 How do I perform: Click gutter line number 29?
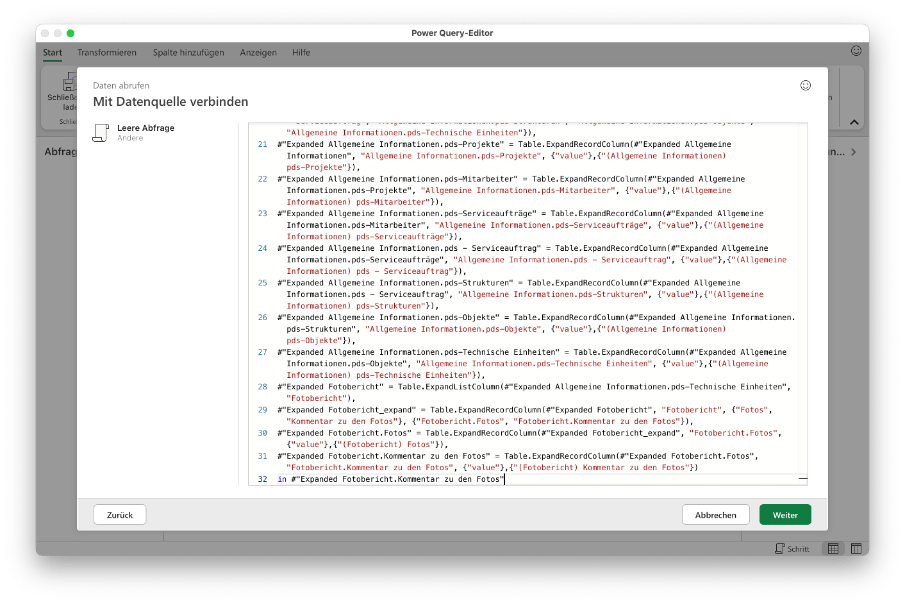262,410
